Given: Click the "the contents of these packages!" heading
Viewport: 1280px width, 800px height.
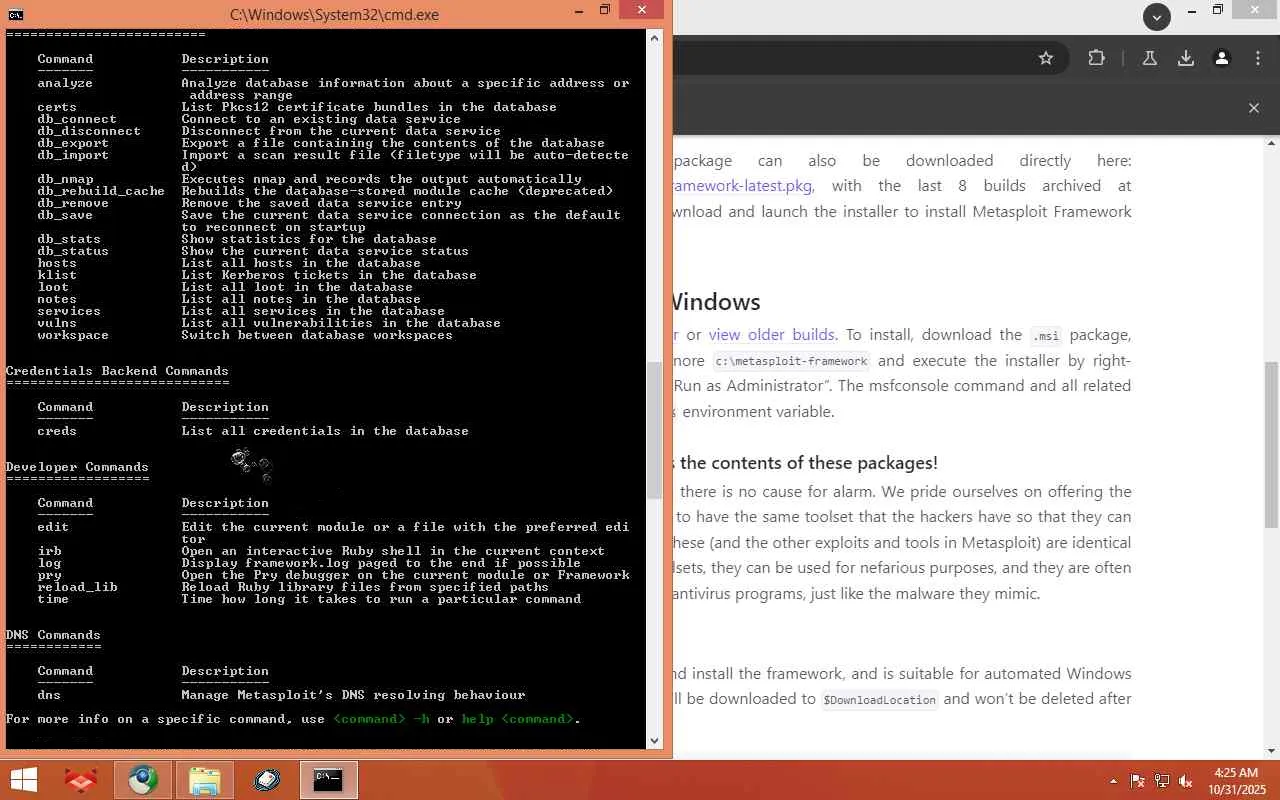Looking at the screenshot, I should [808, 463].
